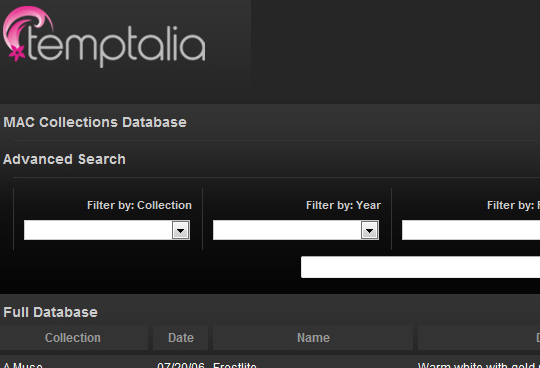Open the Filter by Year dropdown arrow
This screenshot has width=540, height=368.
point(370,230)
